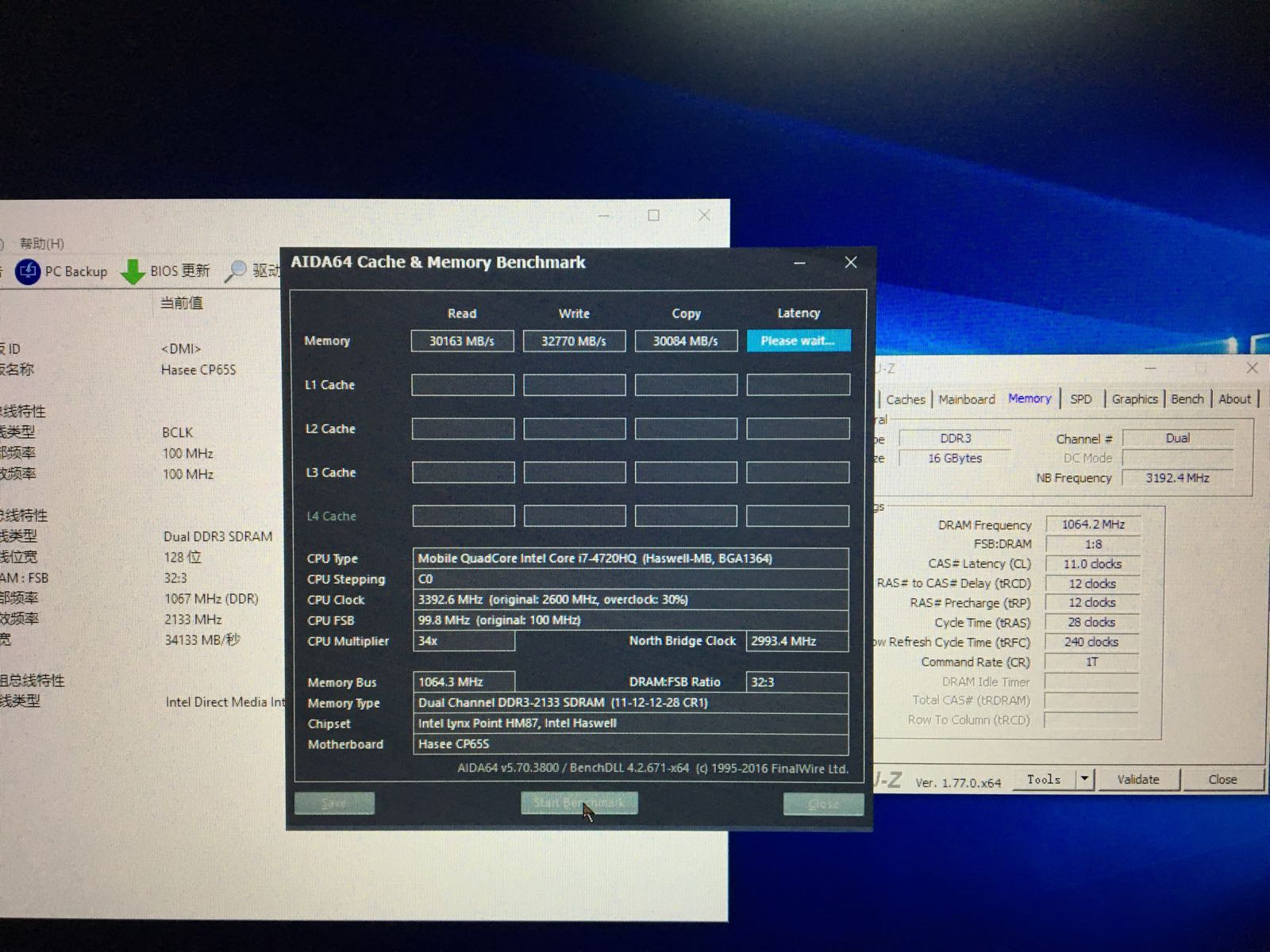Click the Validate button in CPU-Z

click(1138, 779)
